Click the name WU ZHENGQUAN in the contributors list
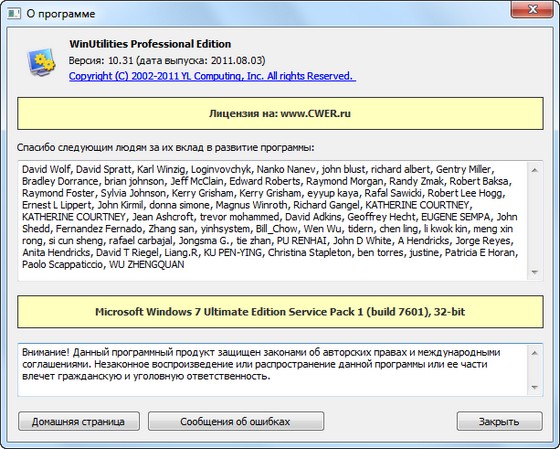The height and width of the screenshot is (449, 560). tap(147, 265)
